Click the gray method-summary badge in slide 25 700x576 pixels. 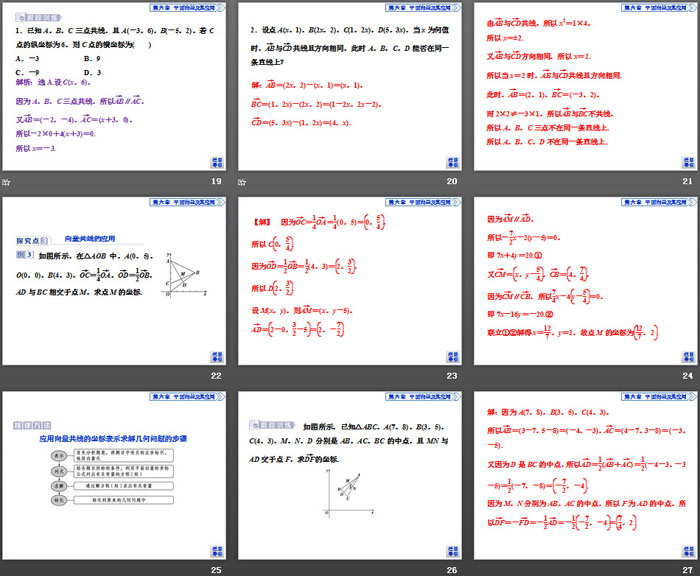(32, 425)
